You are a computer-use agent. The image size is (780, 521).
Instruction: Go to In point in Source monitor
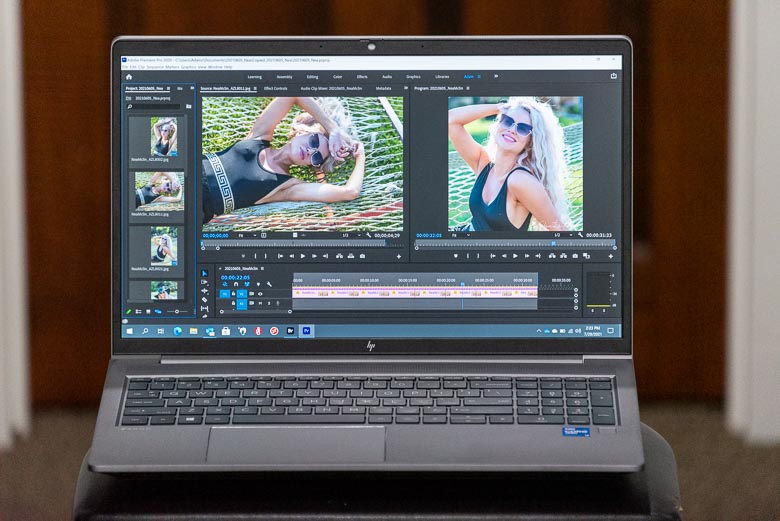click(280, 256)
